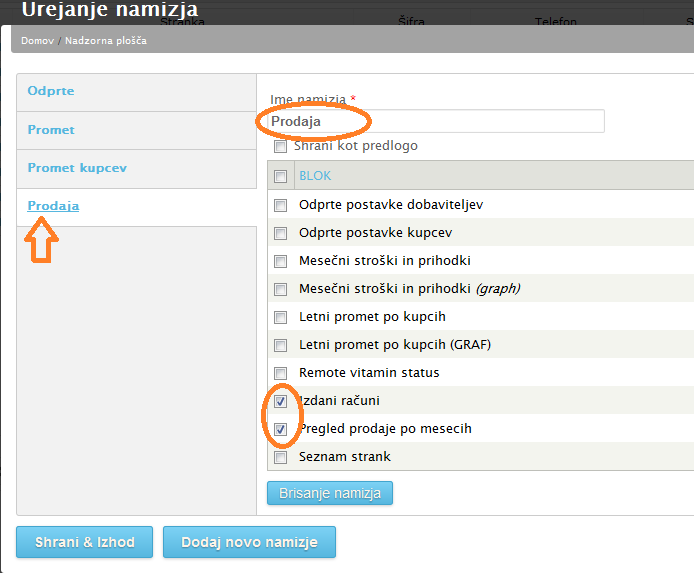Click the Ime namizja text field
Viewport: 694px width, 573px height.
coord(437,121)
